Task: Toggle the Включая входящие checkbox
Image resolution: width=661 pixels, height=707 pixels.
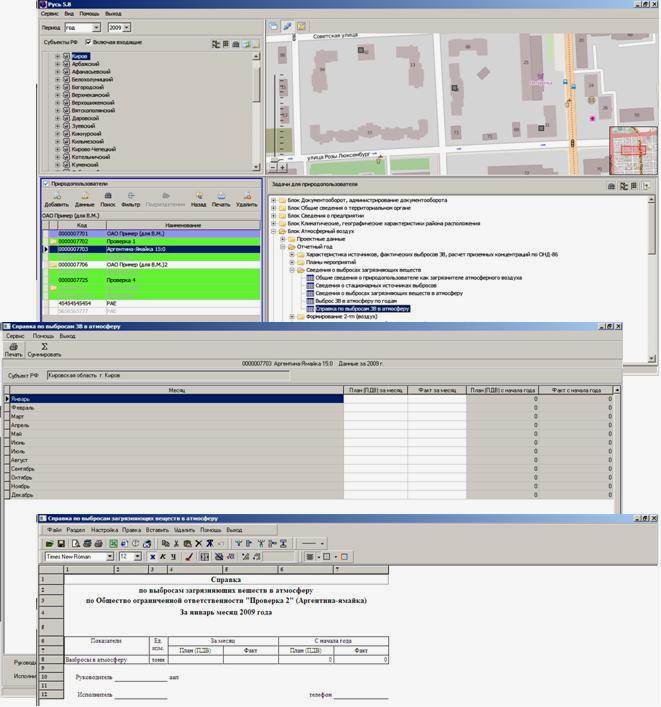Action: click(89, 43)
